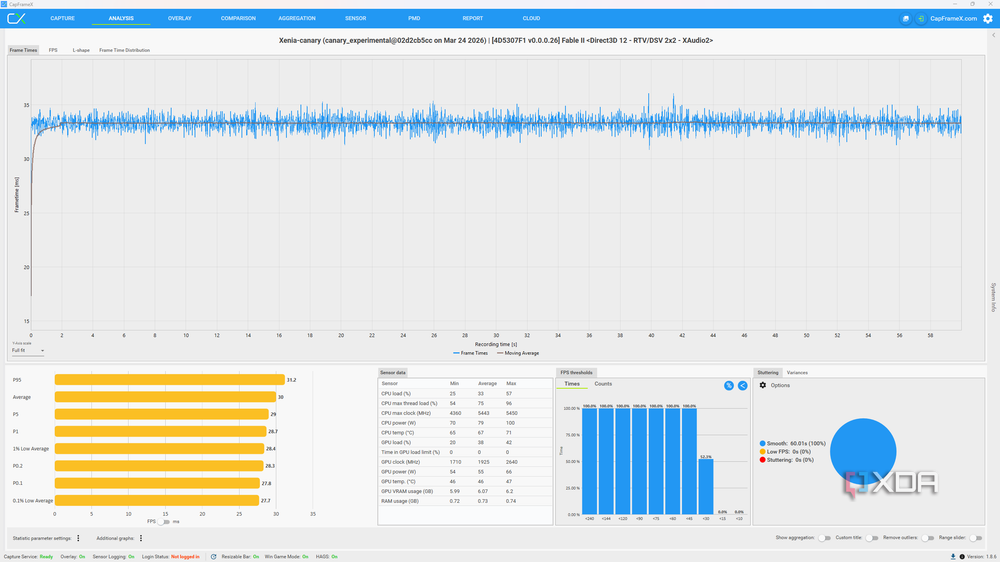This screenshot has height=562, width=1000.
Task: Click the refresh icon in status bar
Action: click(x=213, y=556)
